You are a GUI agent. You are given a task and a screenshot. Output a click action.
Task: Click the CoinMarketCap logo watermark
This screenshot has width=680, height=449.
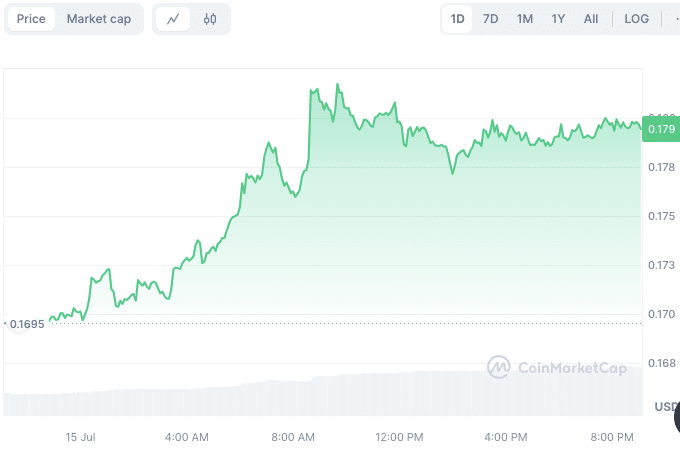(557, 368)
